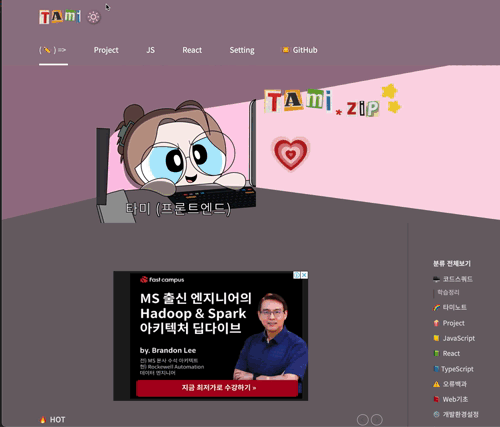500x427 pixels.
Task: Click the red 지금 최저가로 수강하기 button
Action: [x=217, y=388]
